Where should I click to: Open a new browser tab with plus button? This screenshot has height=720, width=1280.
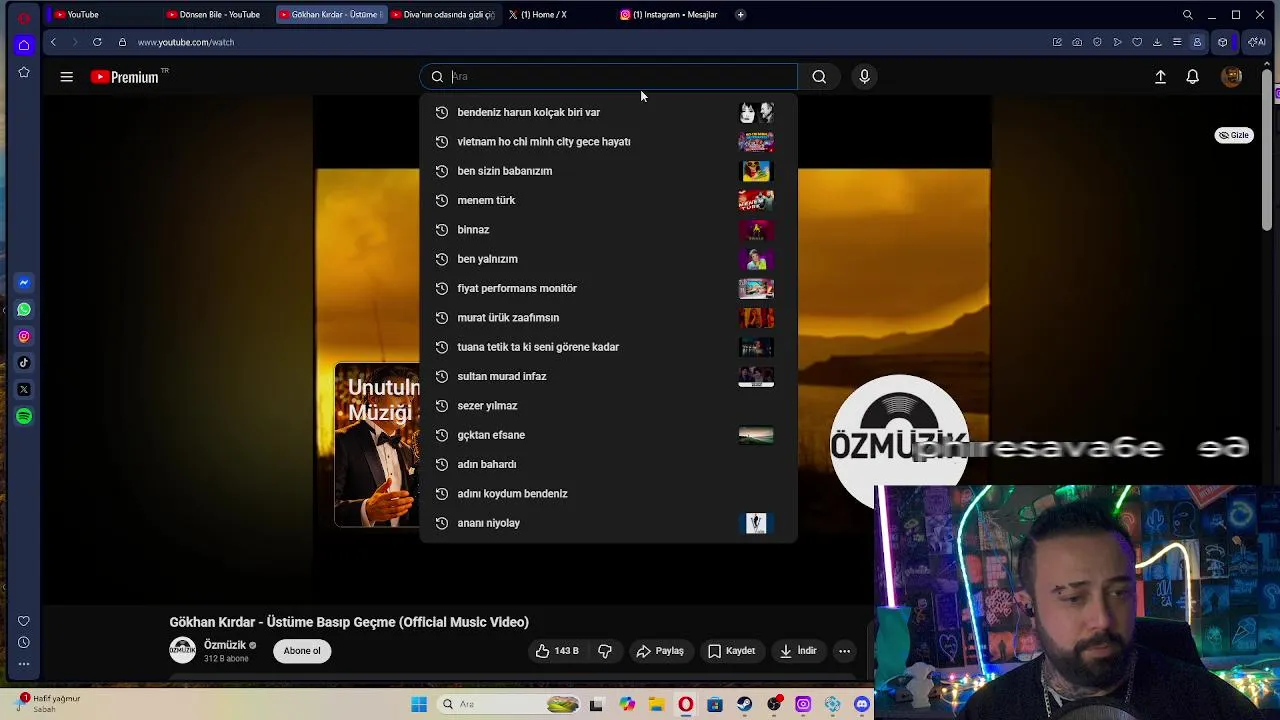tap(740, 14)
